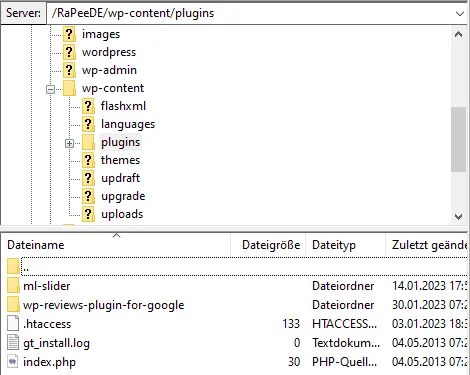Sort files by Dateigröße column header
The image size is (470, 375).
pos(271,245)
